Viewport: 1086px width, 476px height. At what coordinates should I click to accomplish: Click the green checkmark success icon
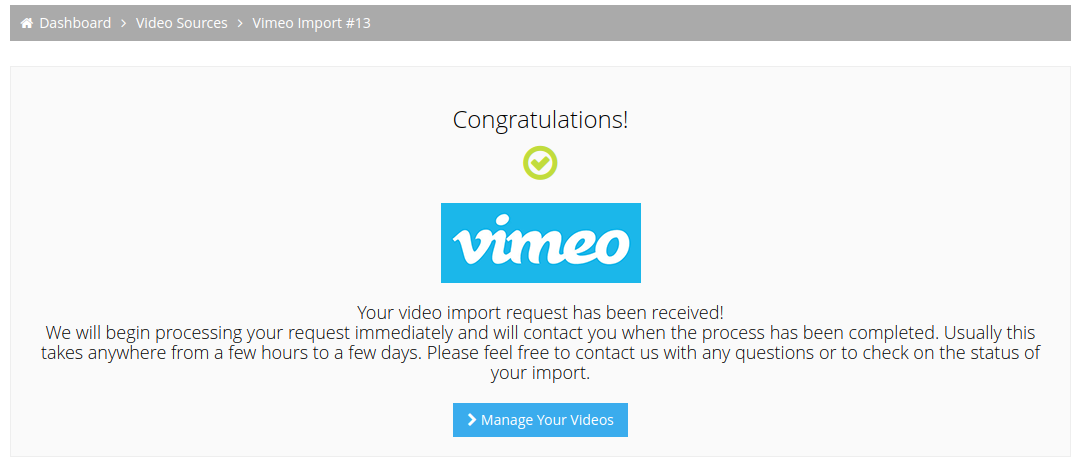[540, 163]
